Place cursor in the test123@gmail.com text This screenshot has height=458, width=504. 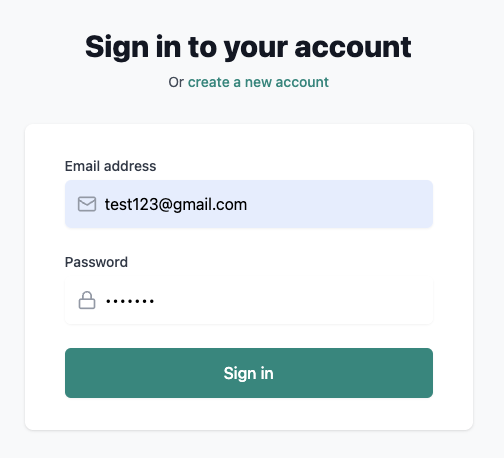[x=176, y=204]
